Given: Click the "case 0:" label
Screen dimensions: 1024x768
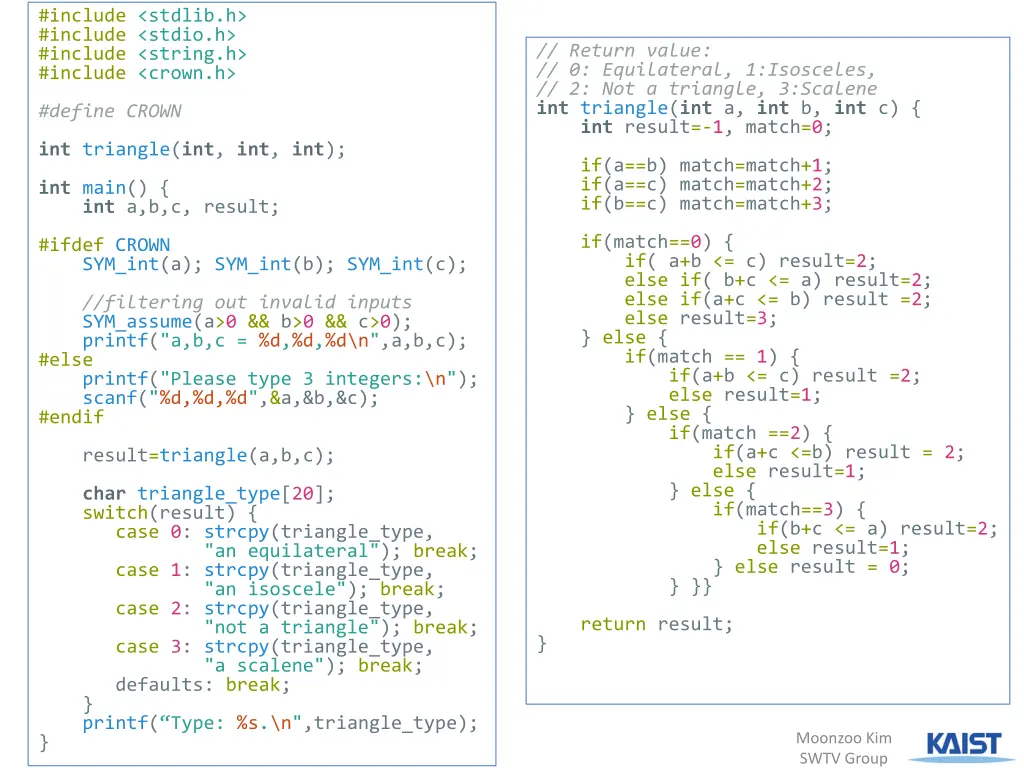Looking at the screenshot, I should [x=153, y=532].
